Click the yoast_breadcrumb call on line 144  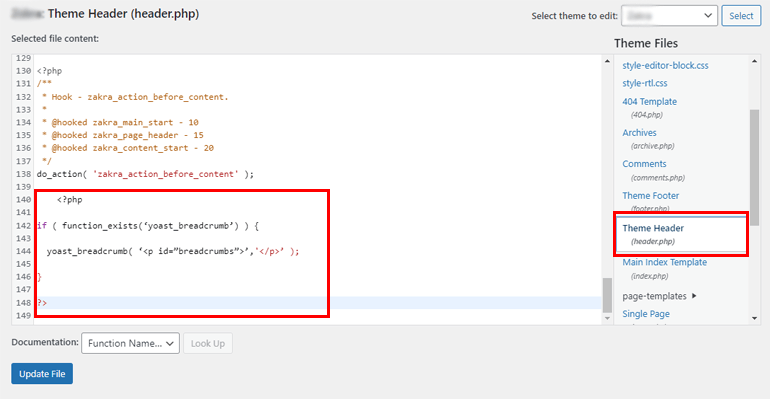click(173, 251)
